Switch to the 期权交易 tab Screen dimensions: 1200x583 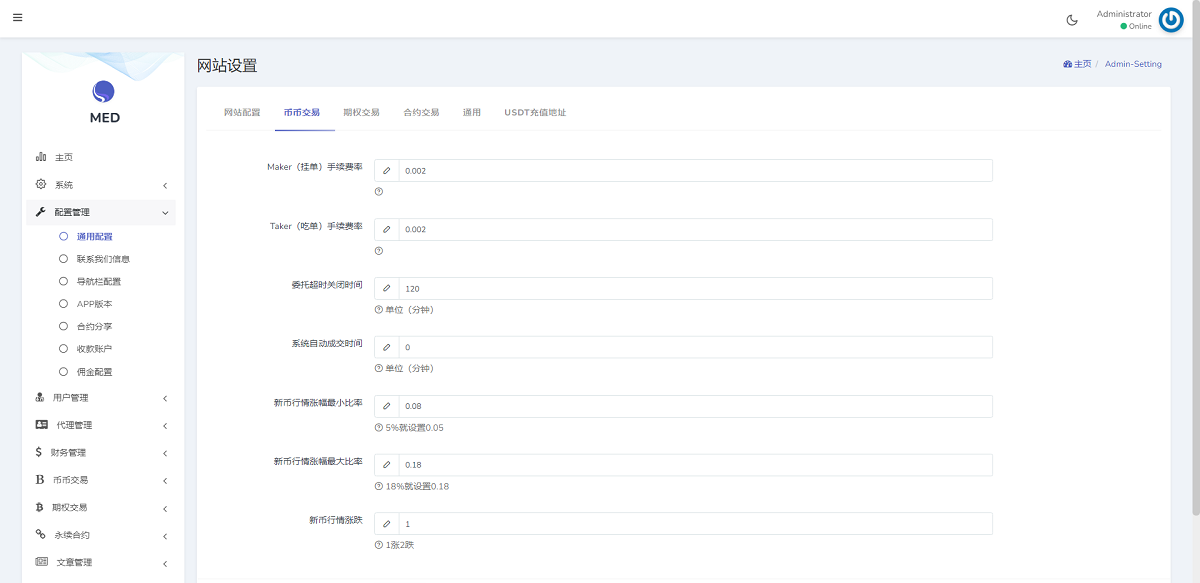coord(361,113)
